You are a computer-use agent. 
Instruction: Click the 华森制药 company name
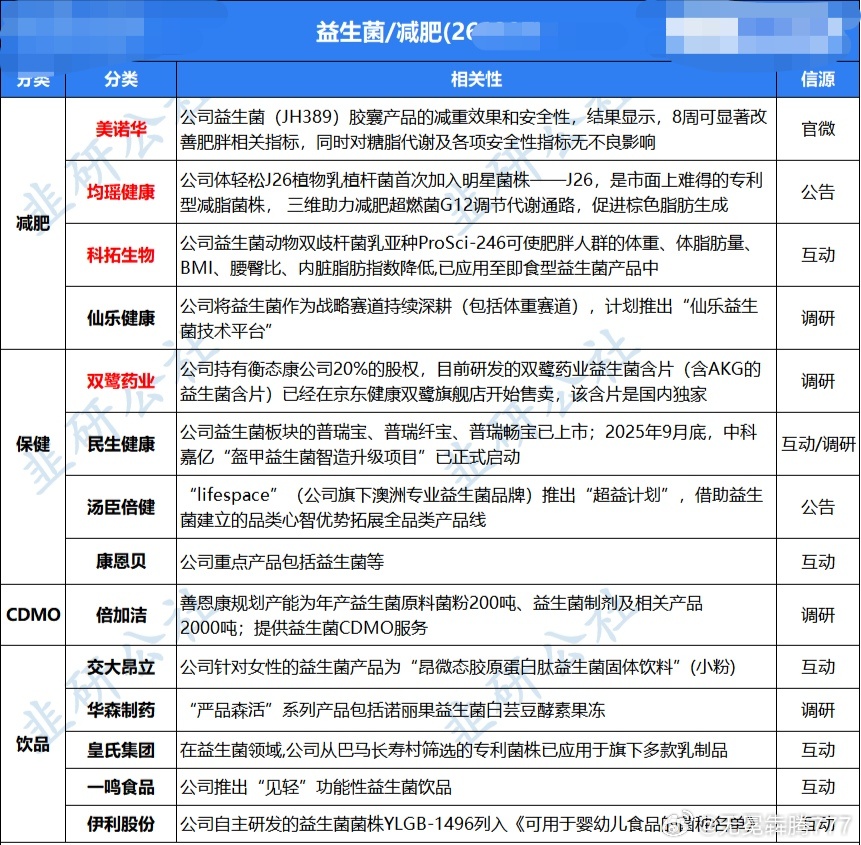point(121,710)
